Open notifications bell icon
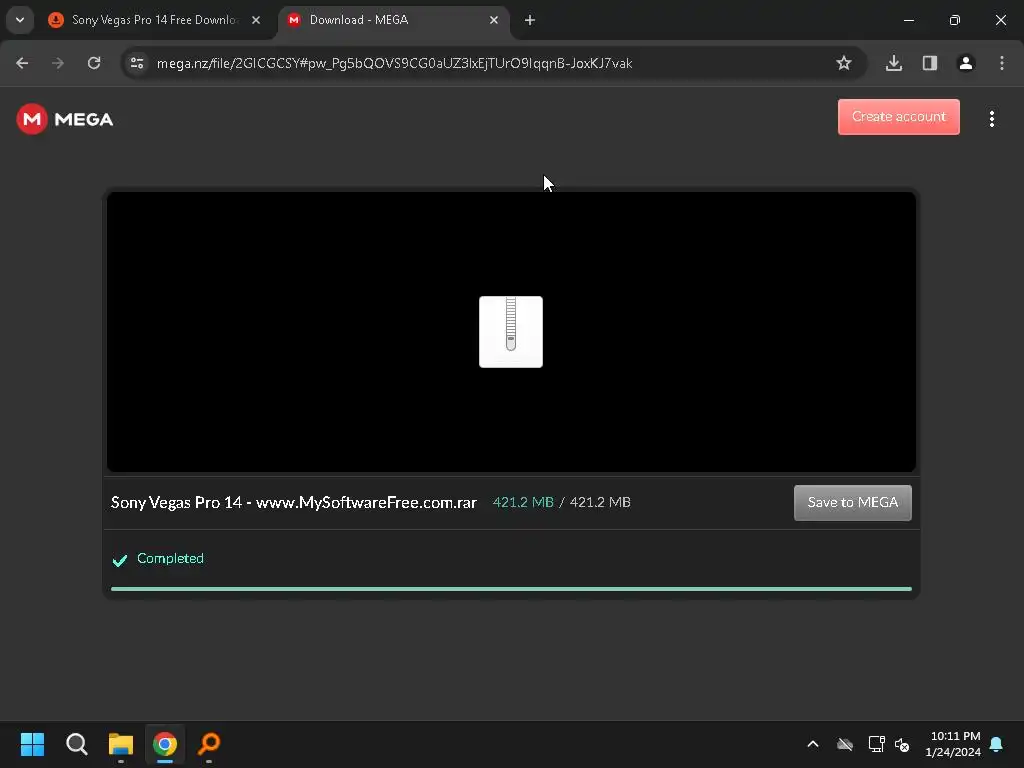The height and width of the screenshot is (768, 1024). 997,744
